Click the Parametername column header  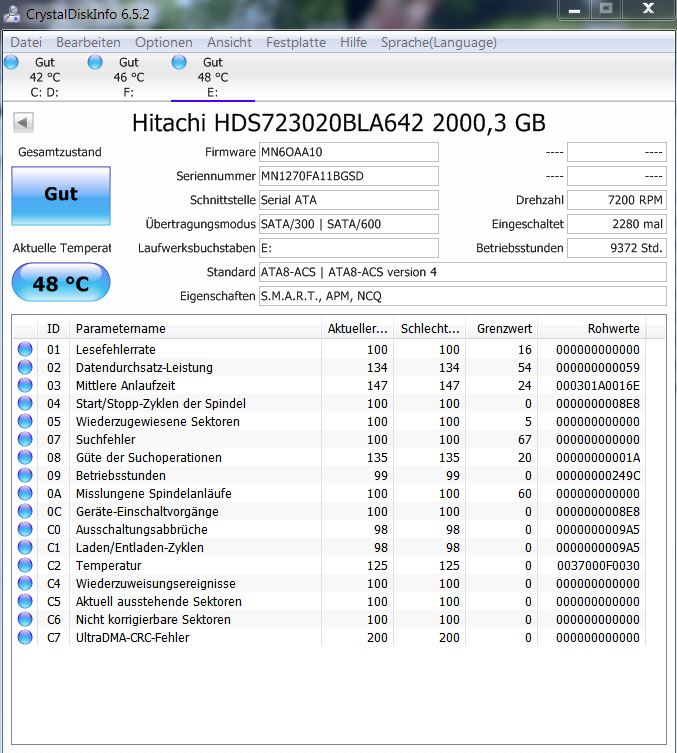click(x=195, y=328)
